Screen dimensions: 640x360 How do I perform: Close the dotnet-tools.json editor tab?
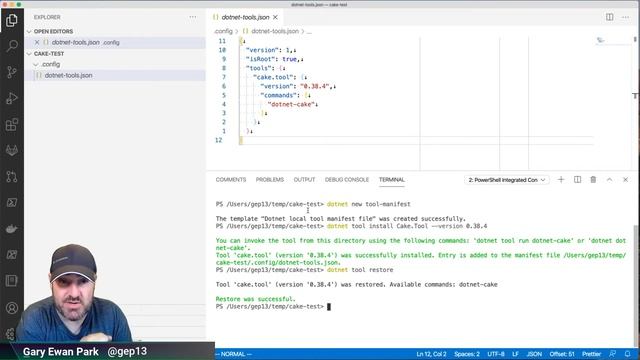point(276,17)
